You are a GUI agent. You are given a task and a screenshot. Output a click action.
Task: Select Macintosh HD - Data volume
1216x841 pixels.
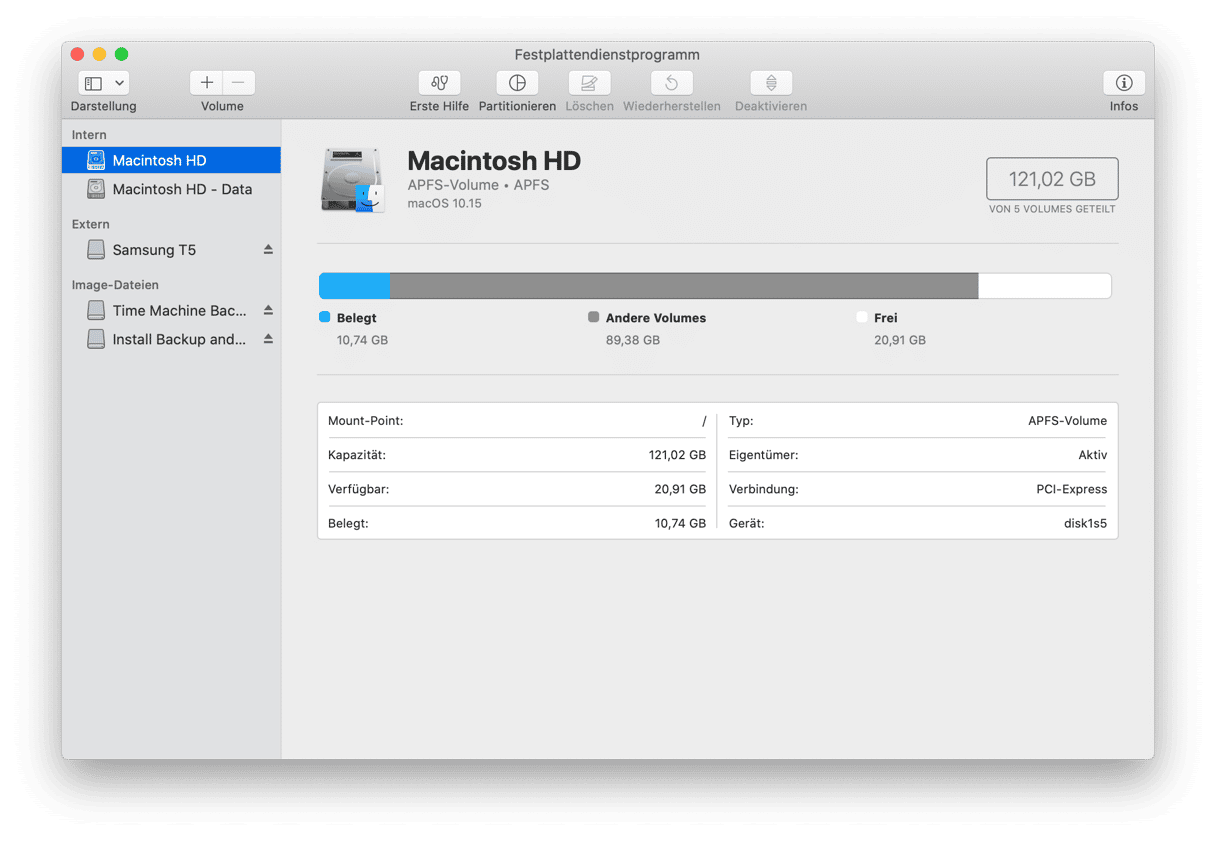pyautogui.click(x=181, y=189)
